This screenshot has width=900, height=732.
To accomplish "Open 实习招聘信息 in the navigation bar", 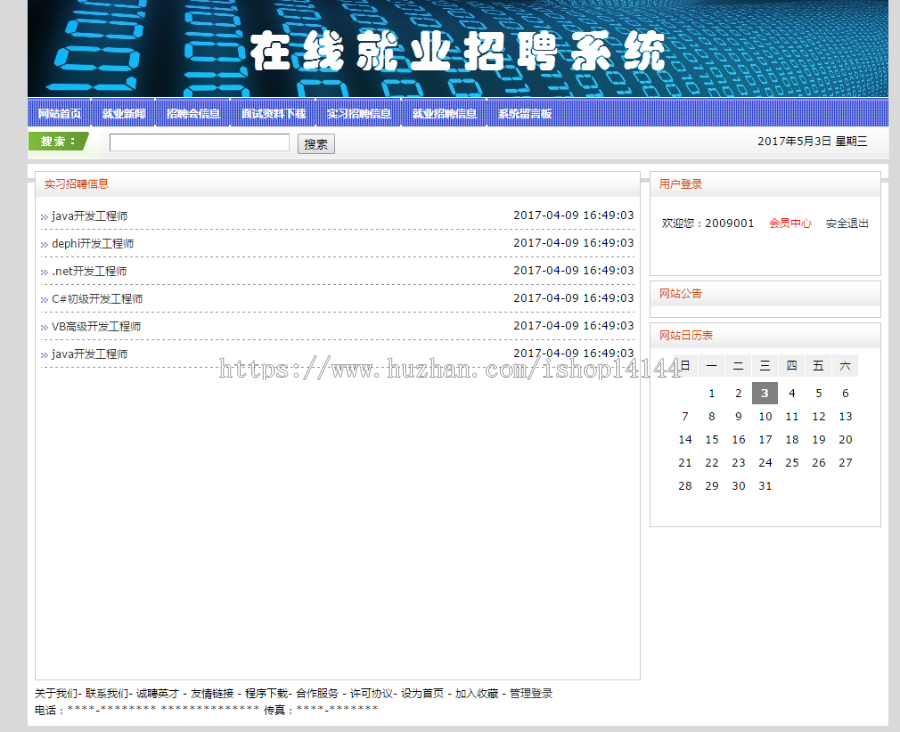I will (x=359, y=114).
